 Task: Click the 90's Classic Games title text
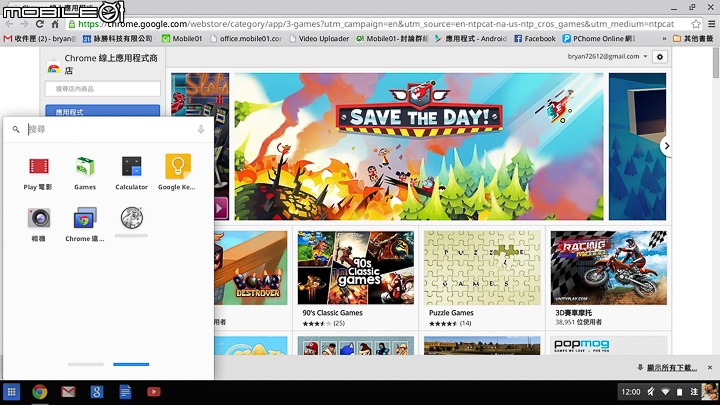coord(332,313)
